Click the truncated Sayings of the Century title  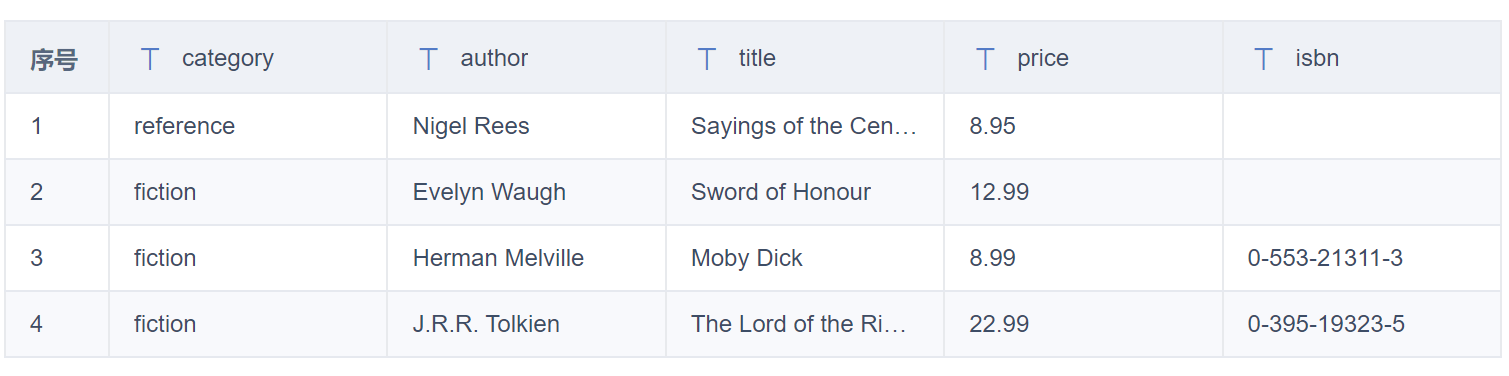click(804, 126)
